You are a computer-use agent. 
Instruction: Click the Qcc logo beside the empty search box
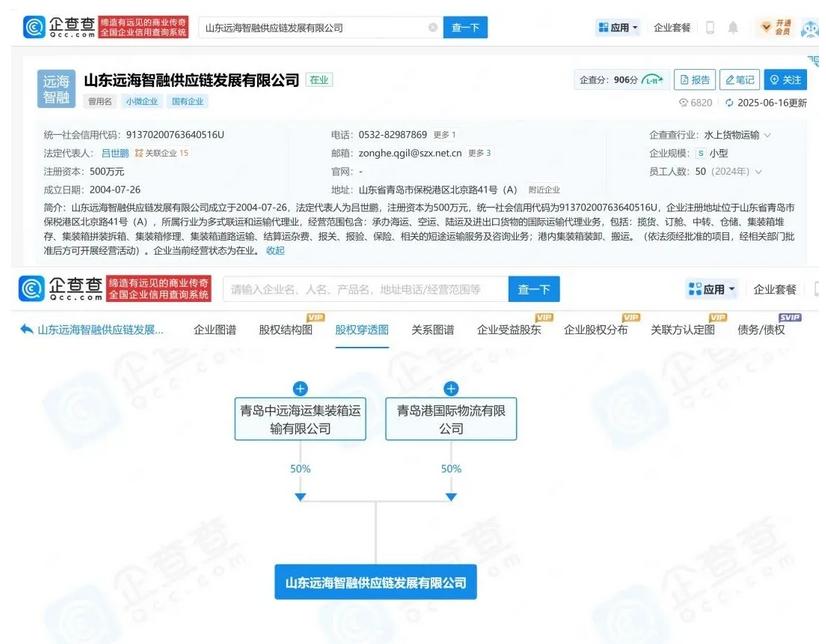61,289
